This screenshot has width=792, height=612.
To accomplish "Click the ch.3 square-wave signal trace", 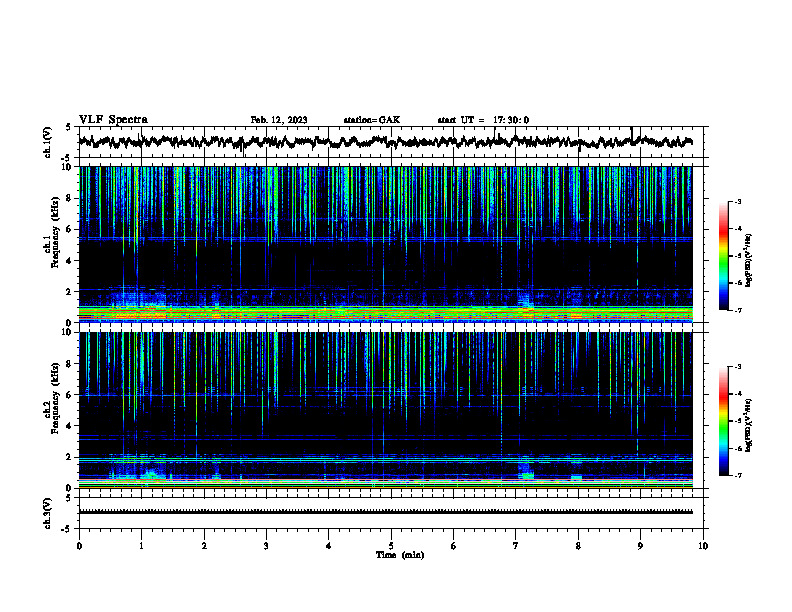I will point(386,512).
